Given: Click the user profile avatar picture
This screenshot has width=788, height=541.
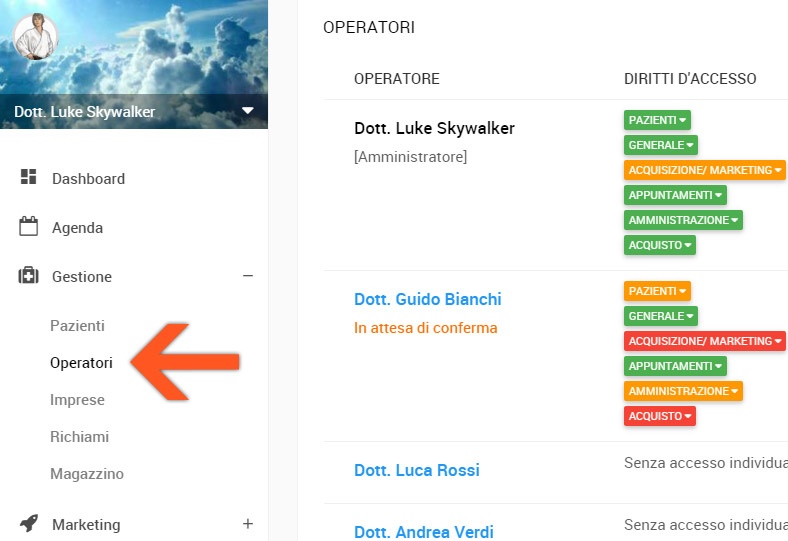Looking at the screenshot, I should (35, 39).
